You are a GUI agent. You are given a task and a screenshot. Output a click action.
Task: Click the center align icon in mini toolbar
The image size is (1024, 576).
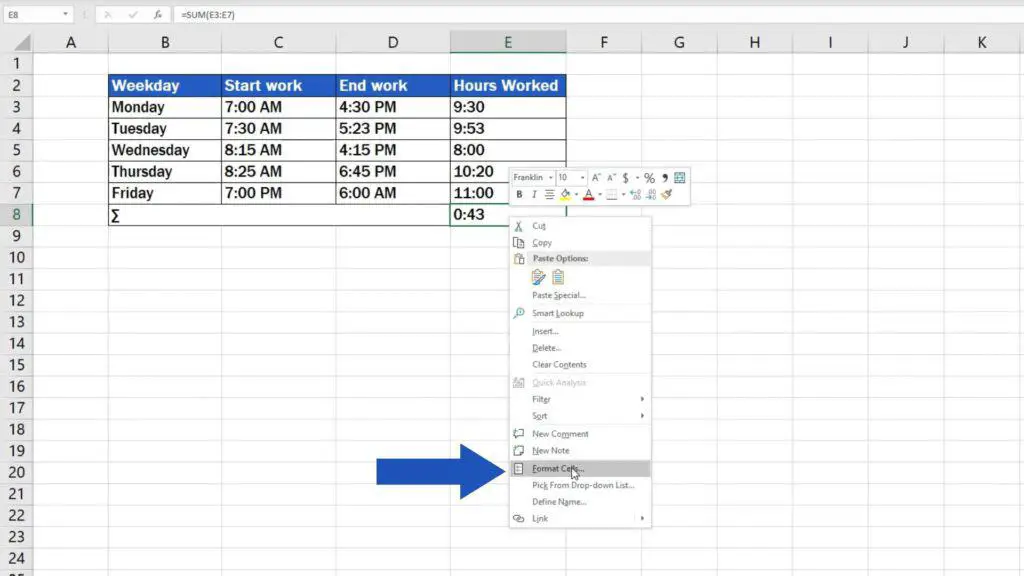pyautogui.click(x=549, y=195)
